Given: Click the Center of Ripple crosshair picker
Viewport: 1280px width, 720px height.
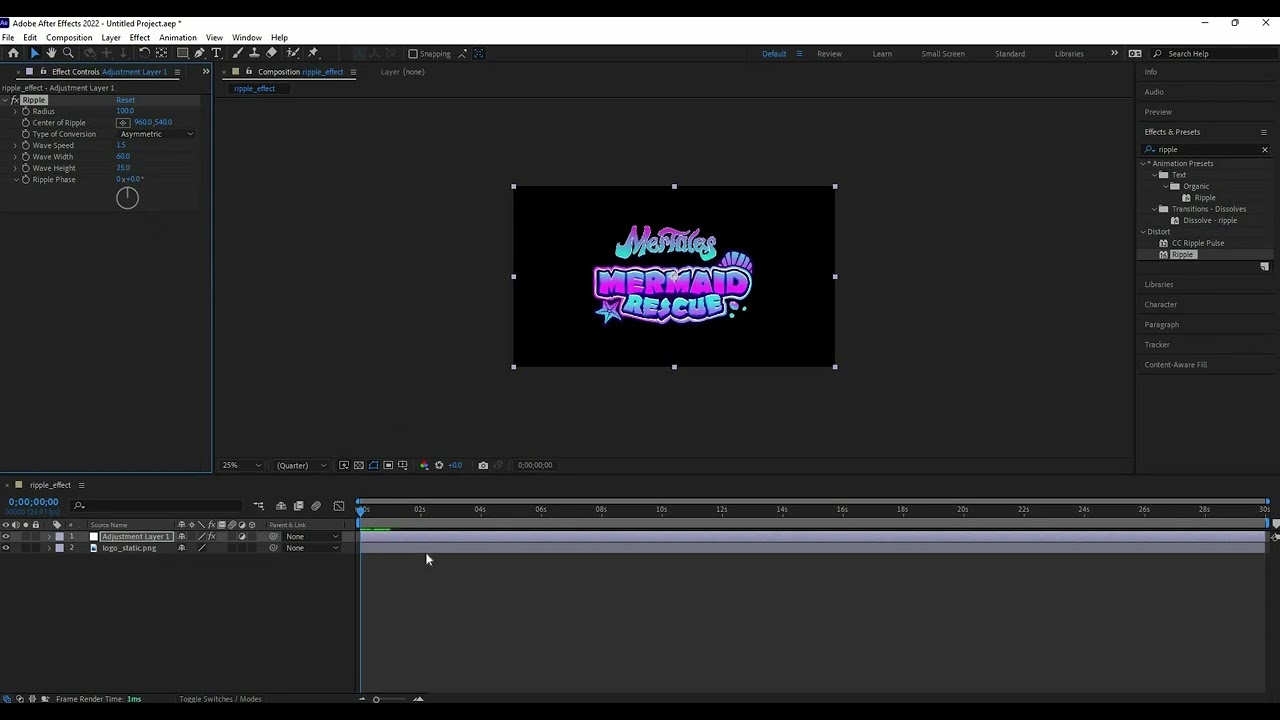Looking at the screenshot, I should pyautogui.click(x=123, y=123).
